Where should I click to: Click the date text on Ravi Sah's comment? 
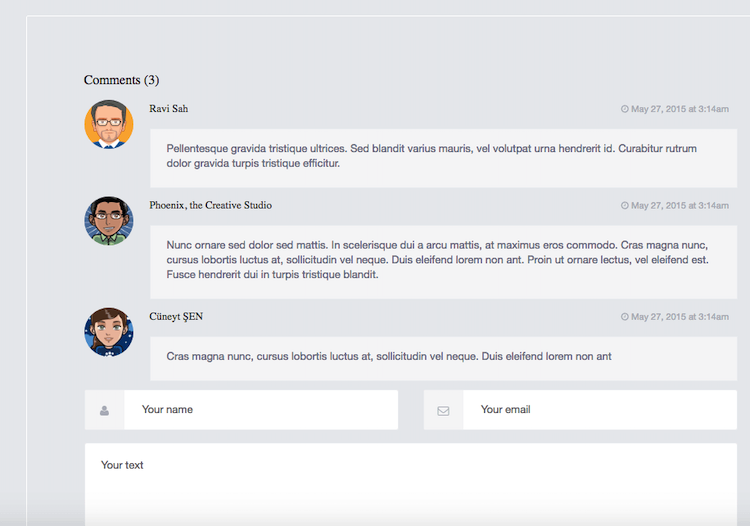tap(679, 109)
